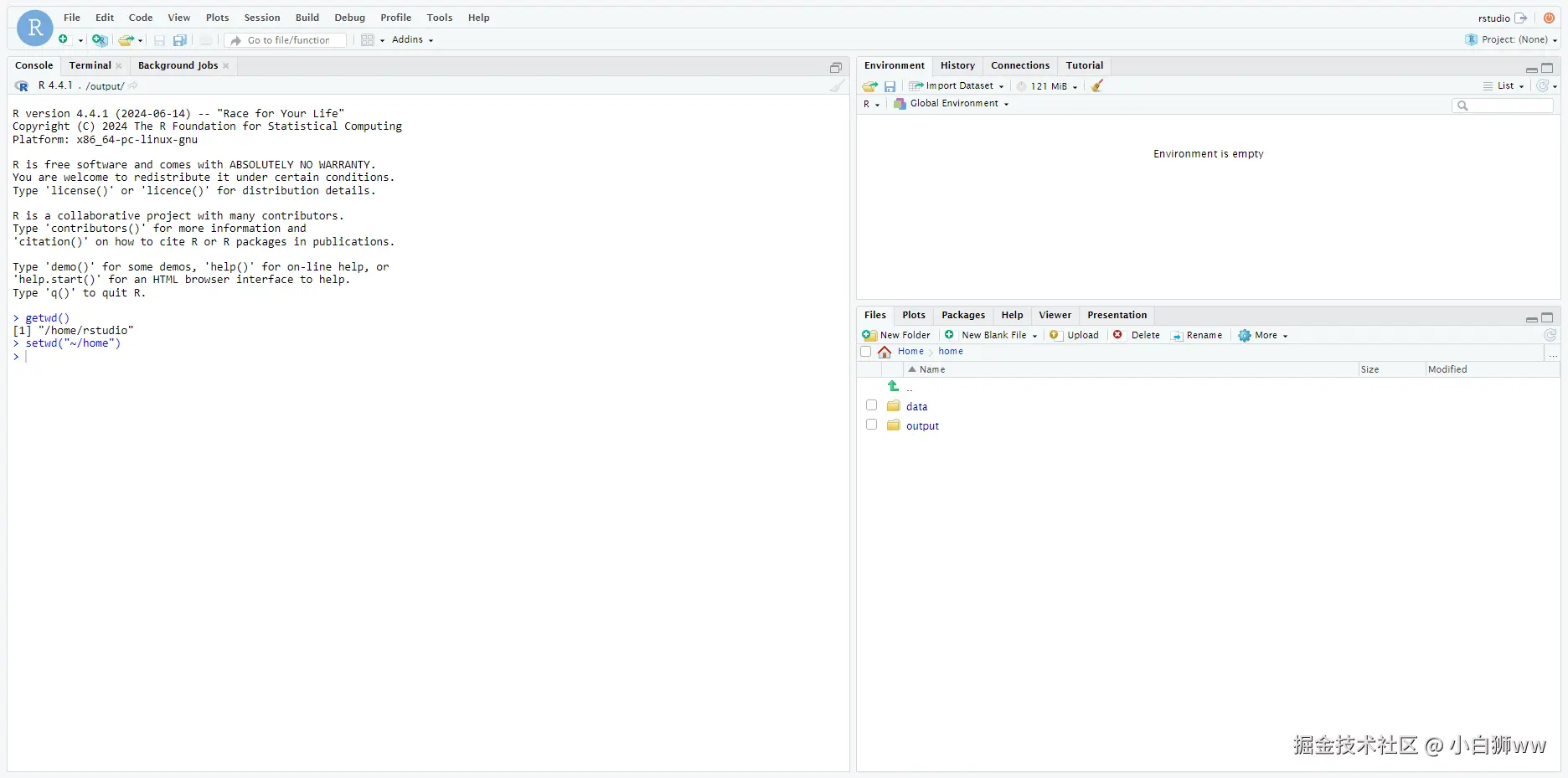Switch to the Packages tab

click(963, 315)
